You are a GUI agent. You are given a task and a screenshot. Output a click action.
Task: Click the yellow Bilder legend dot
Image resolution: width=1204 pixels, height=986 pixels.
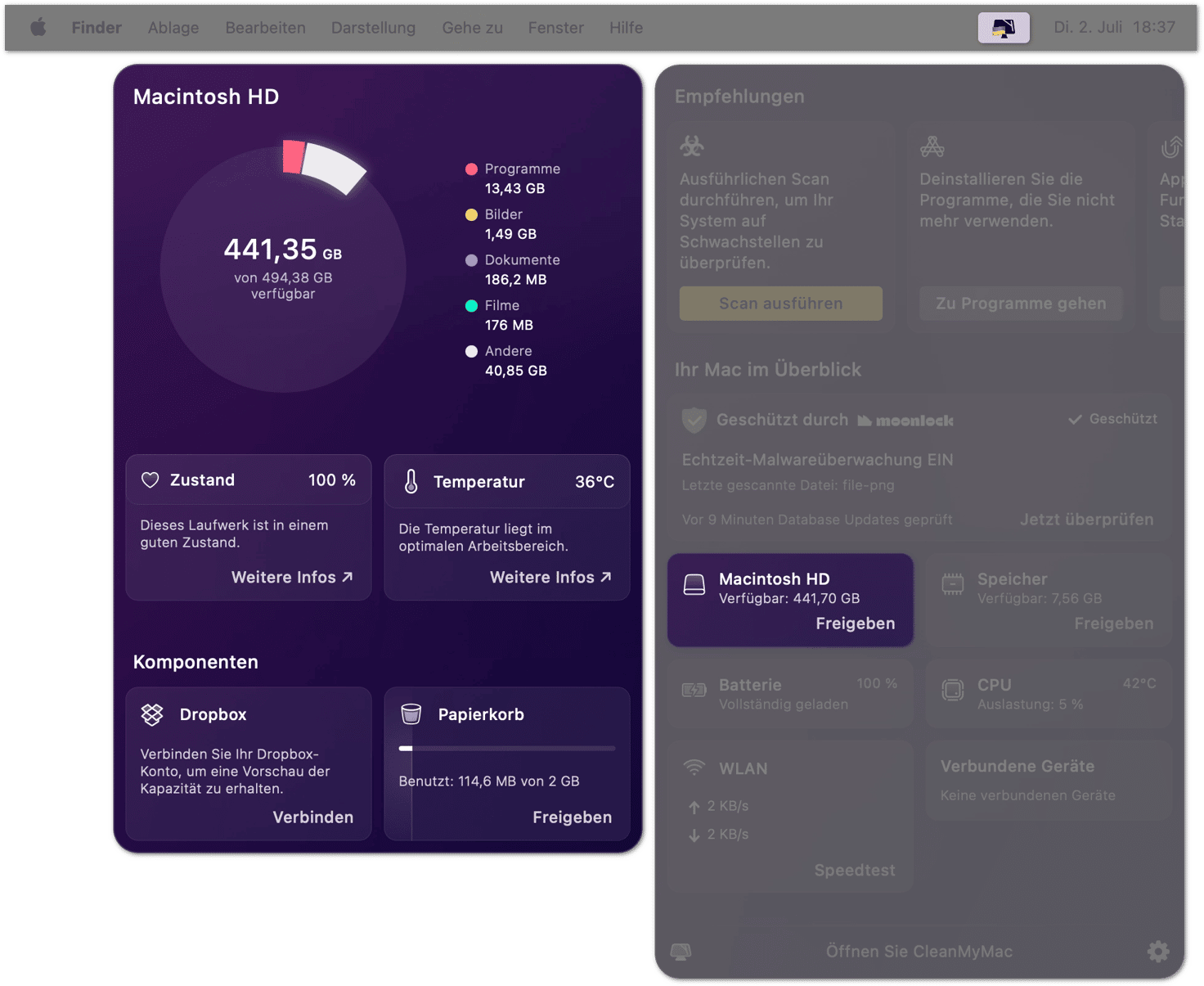pos(471,214)
